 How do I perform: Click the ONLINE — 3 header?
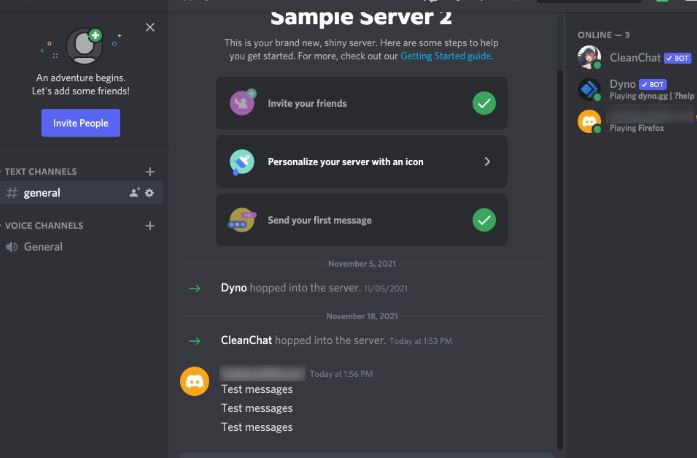pos(603,35)
